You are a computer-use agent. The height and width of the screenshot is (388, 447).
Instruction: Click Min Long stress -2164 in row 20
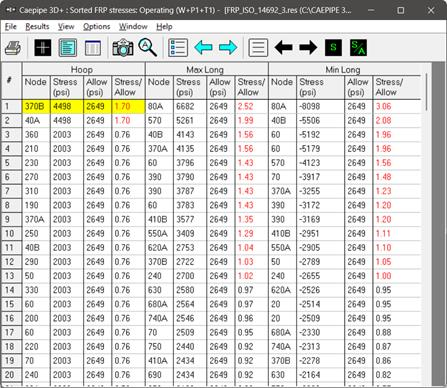[x=320, y=375]
